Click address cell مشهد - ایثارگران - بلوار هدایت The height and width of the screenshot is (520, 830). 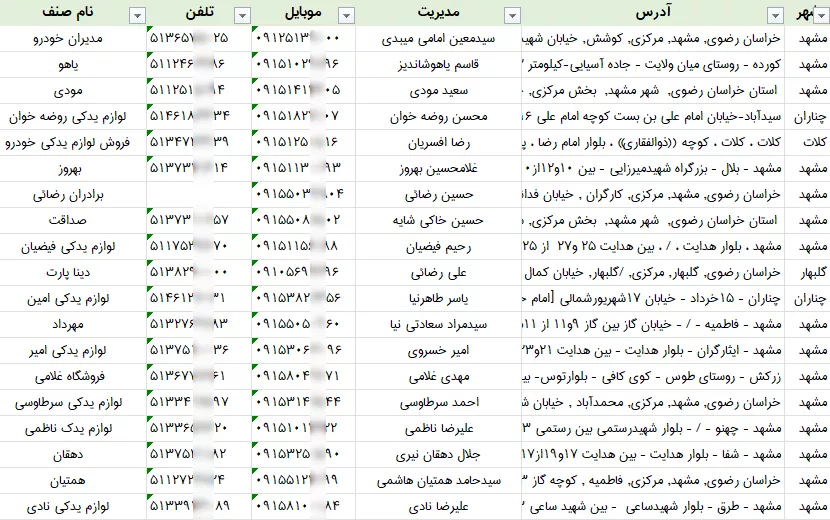[x=653, y=350]
